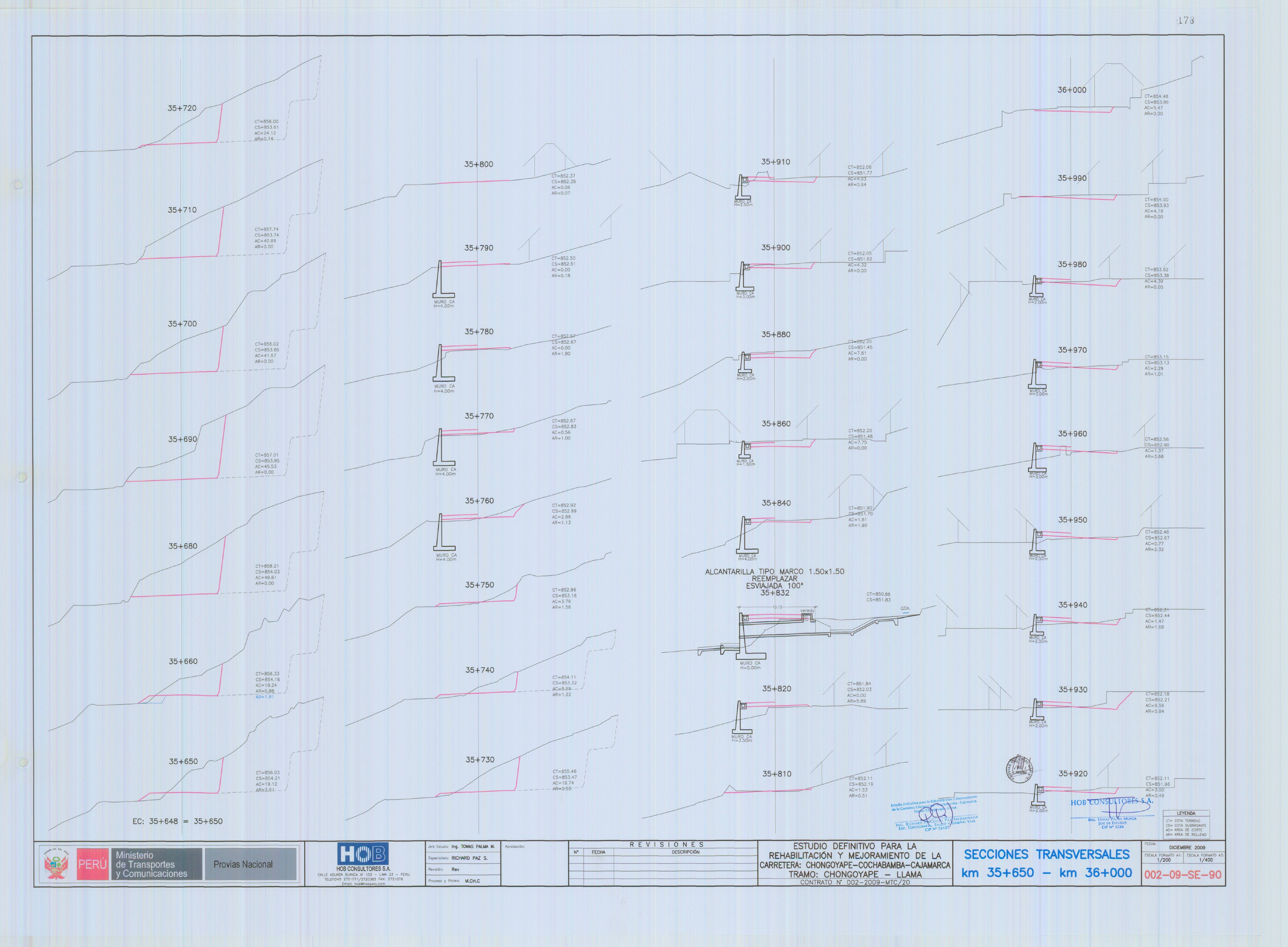The width and height of the screenshot is (1288, 947).
Task: Click the section label 35+660
Action: click(183, 661)
